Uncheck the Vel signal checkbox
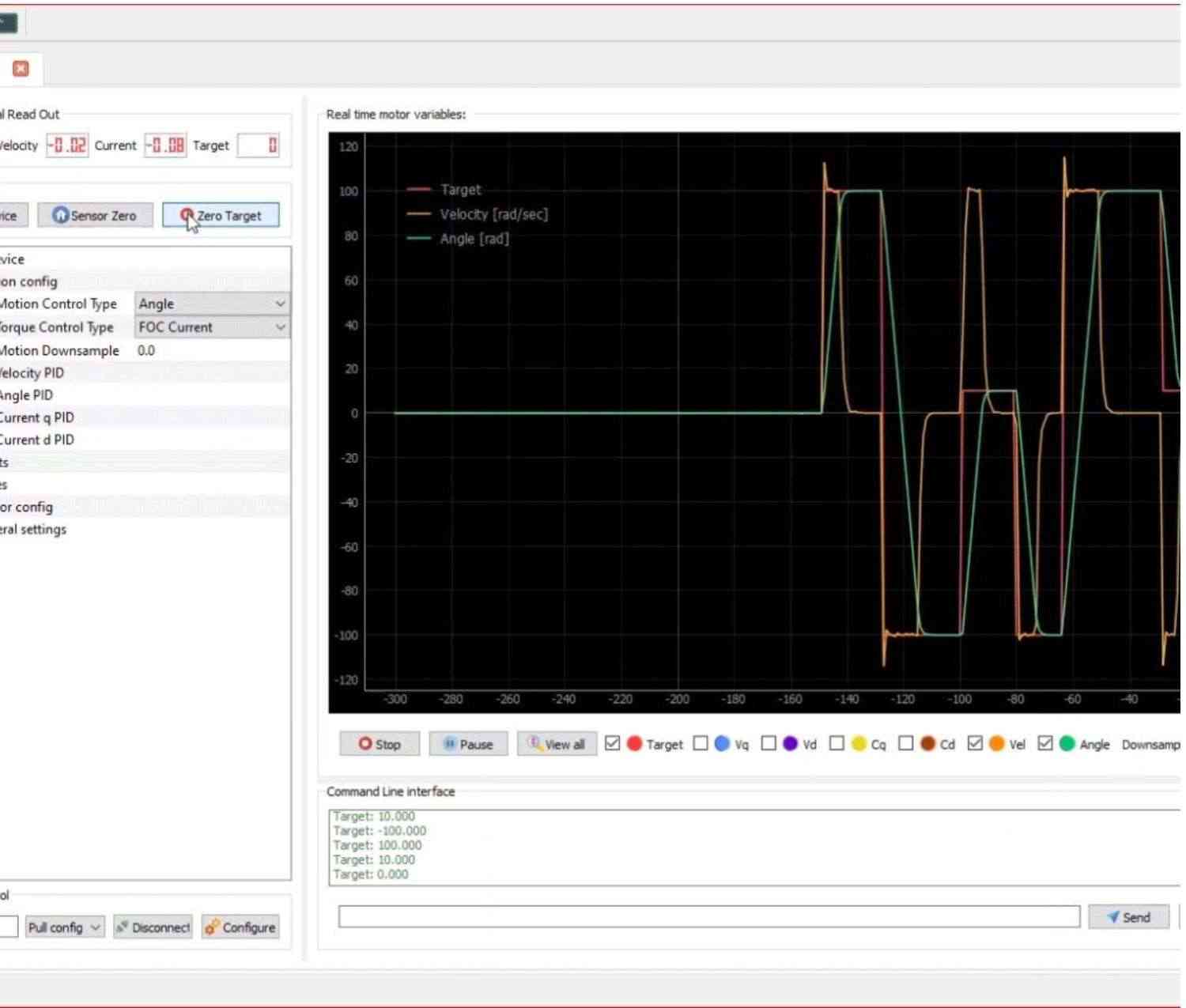Screen dimensions: 1186x1008 [x=975, y=743]
